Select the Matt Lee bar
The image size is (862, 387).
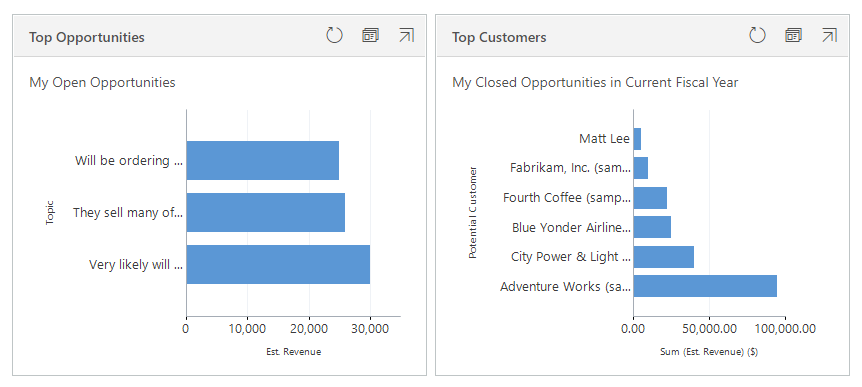(x=637, y=139)
